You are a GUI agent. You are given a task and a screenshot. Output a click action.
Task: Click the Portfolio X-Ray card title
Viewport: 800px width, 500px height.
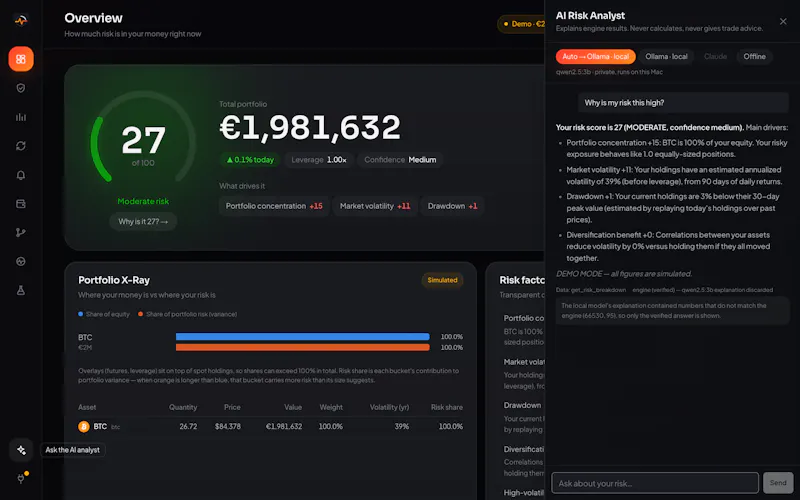pos(114,280)
